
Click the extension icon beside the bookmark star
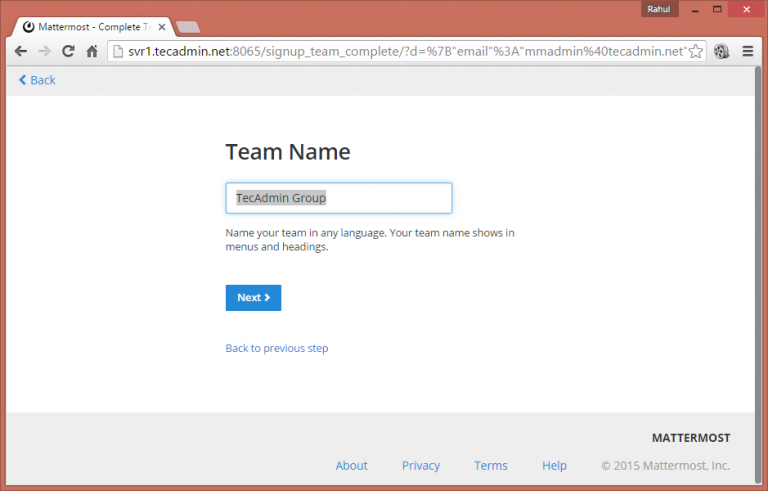coord(721,51)
